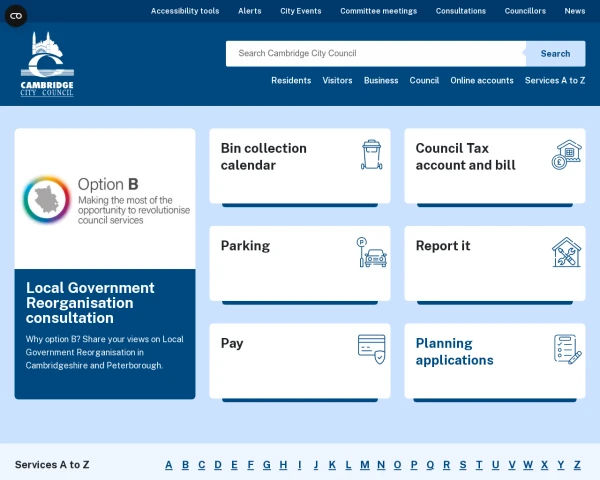
Task: Click the Pay credit card icon
Action: pyautogui.click(x=372, y=349)
